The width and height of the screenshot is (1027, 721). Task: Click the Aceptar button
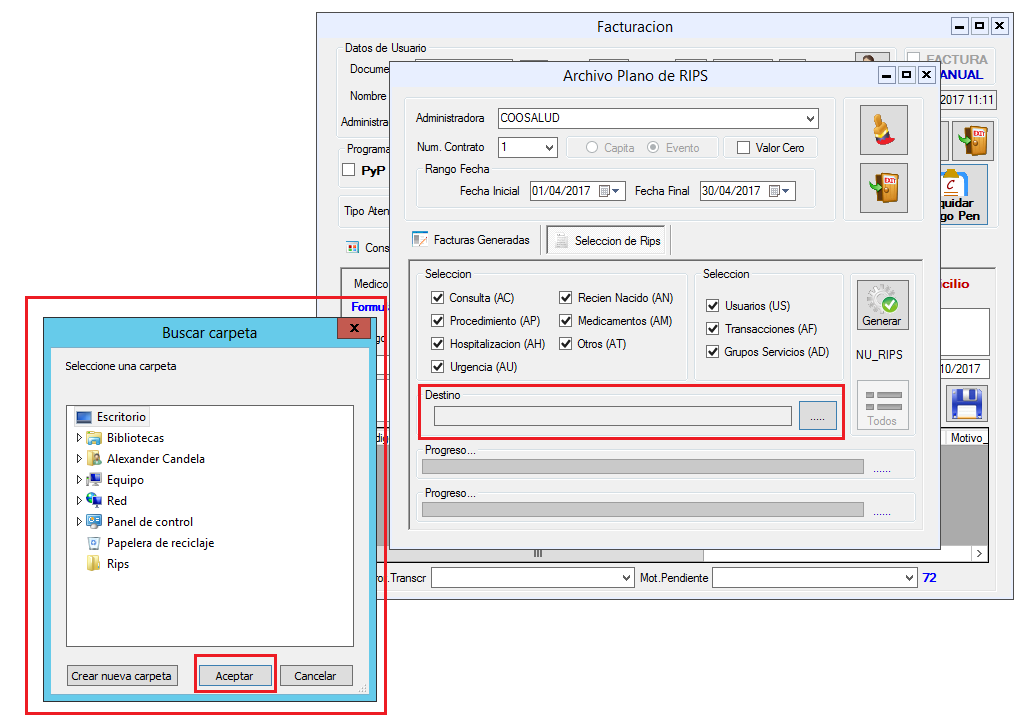tap(234, 676)
